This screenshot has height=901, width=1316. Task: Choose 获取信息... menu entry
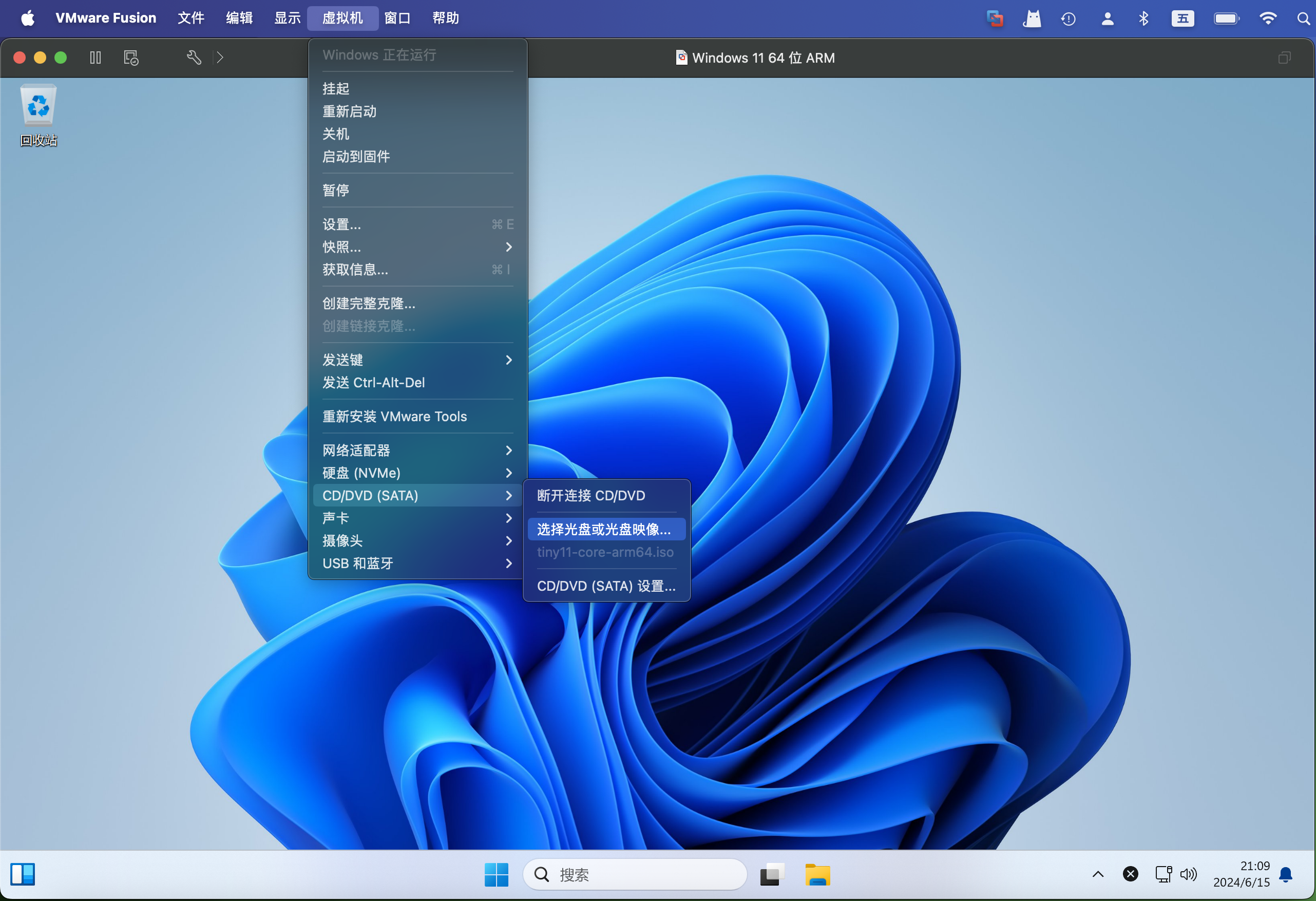tap(418, 270)
